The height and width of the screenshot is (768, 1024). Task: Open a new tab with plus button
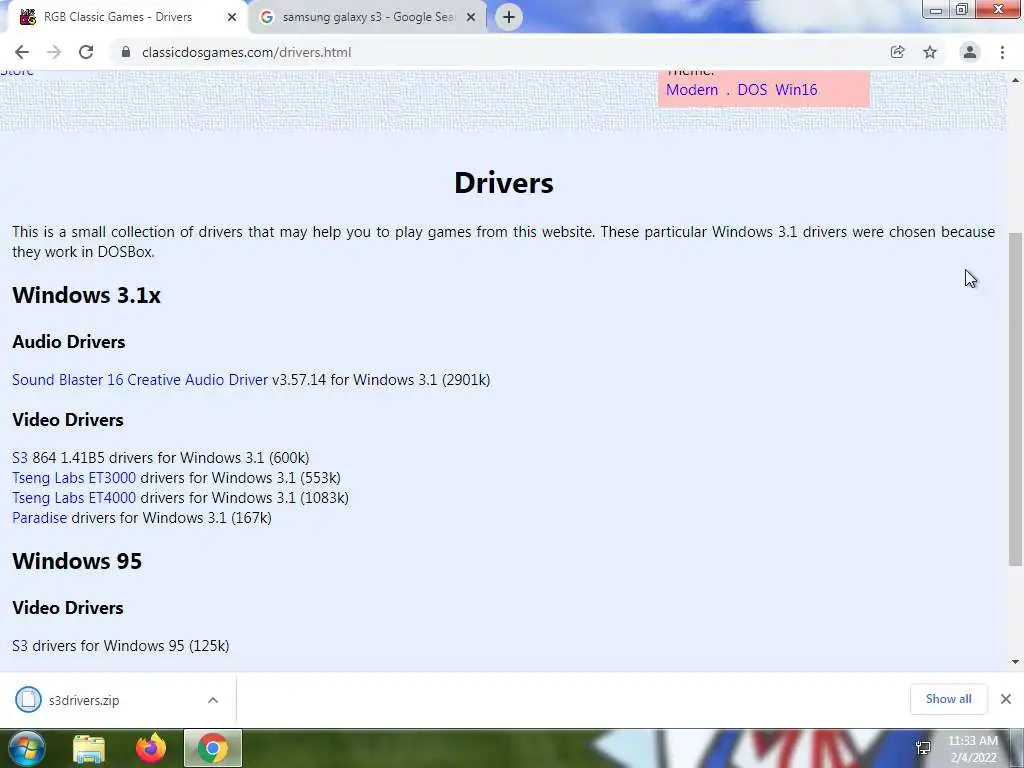point(509,17)
